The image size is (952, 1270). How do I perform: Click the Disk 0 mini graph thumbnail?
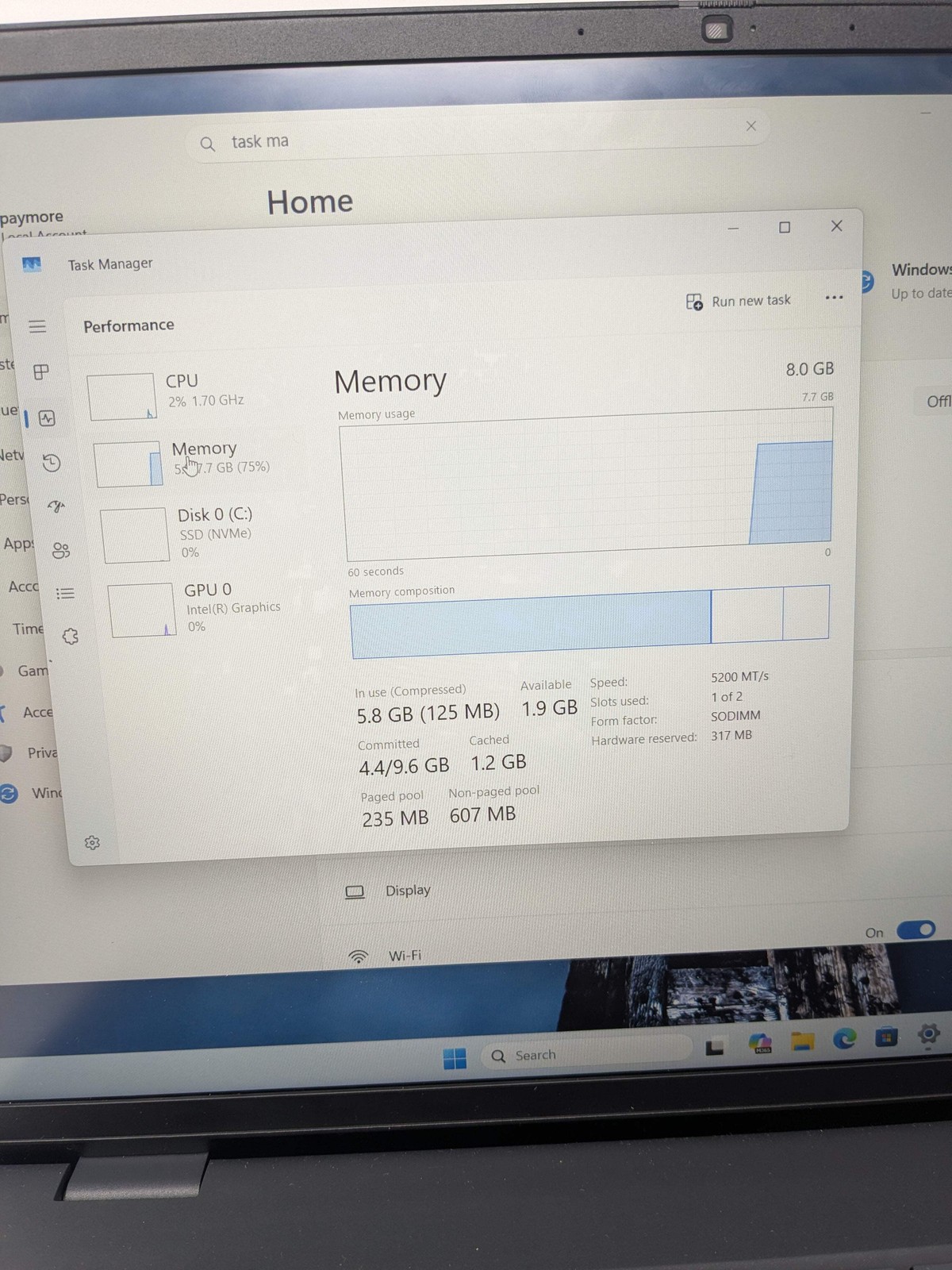click(135, 535)
